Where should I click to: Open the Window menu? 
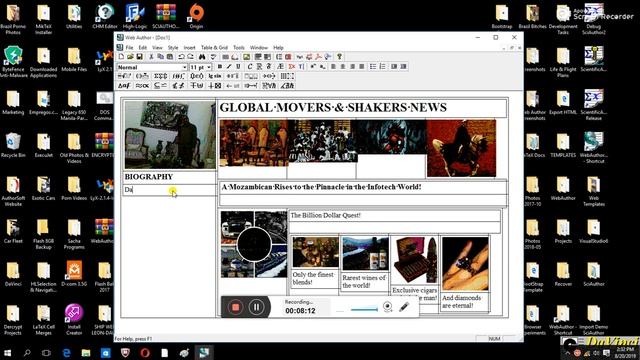click(x=259, y=48)
